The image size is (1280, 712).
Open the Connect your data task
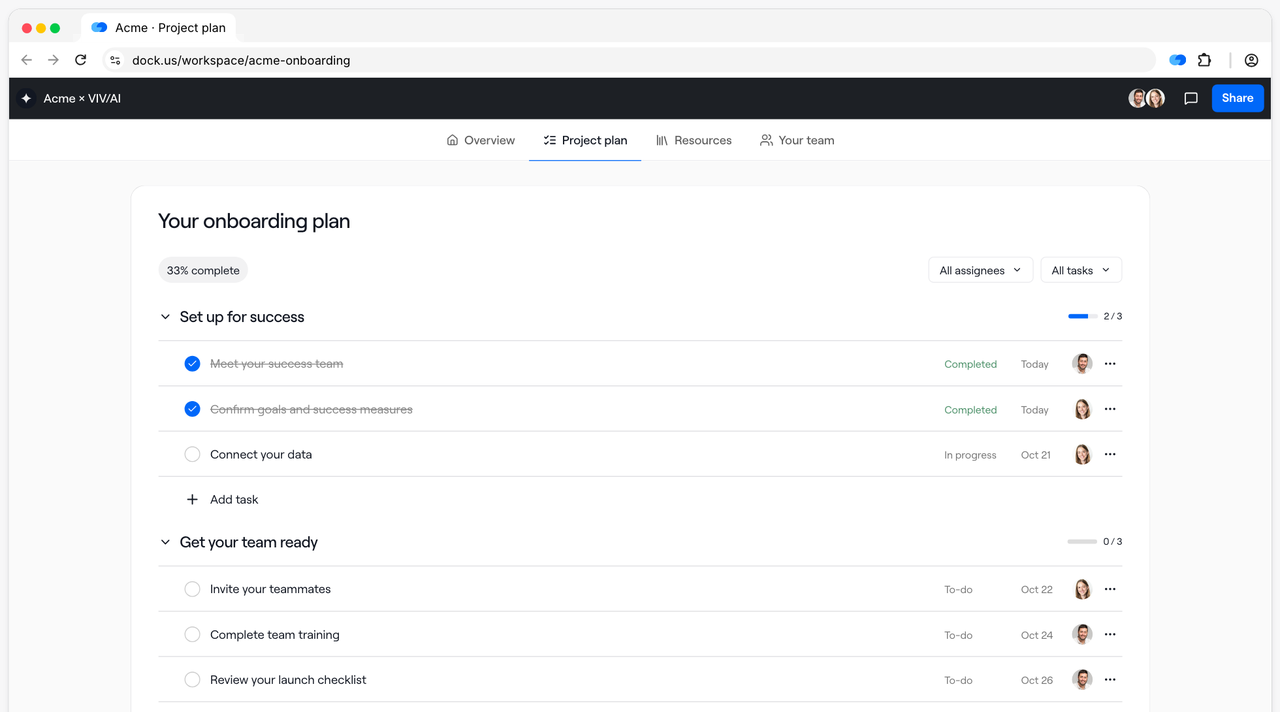[261, 454]
